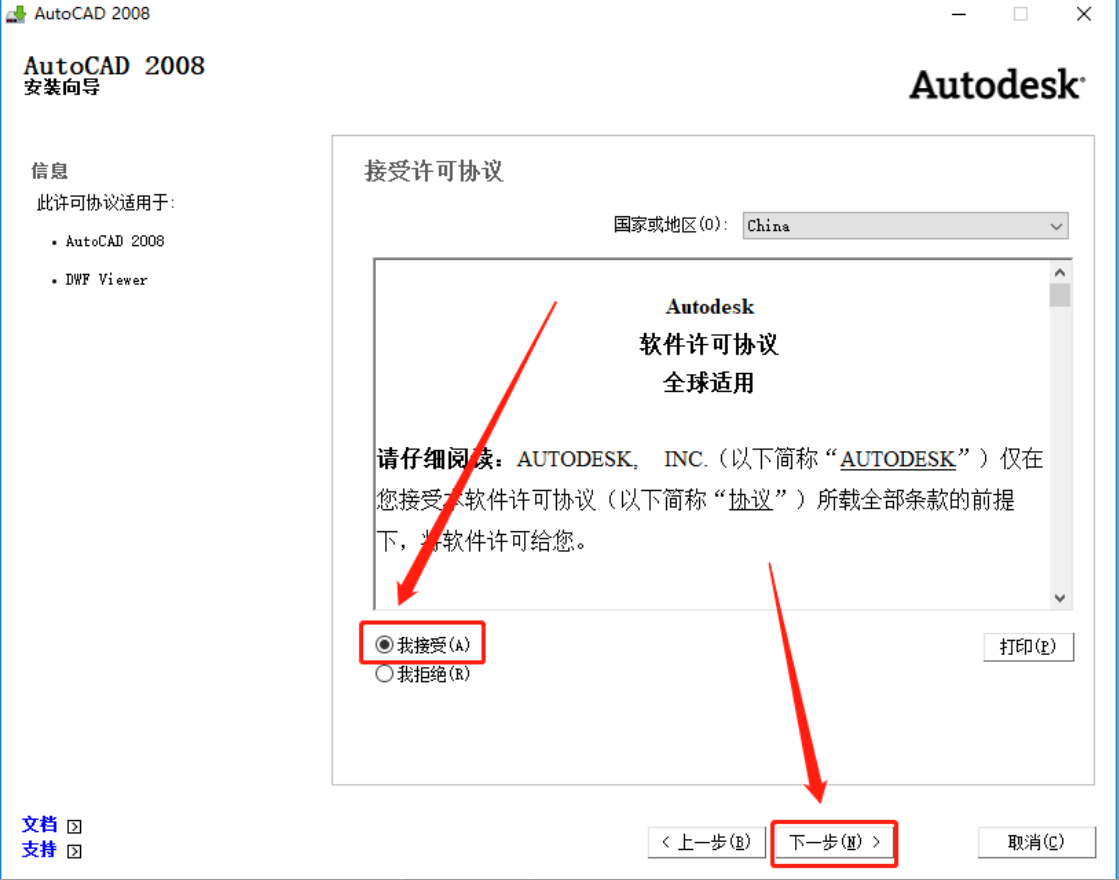This screenshot has width=1119, height=880.
Task: Click the 取消(C) cancel button
Action: point(1036,842)
